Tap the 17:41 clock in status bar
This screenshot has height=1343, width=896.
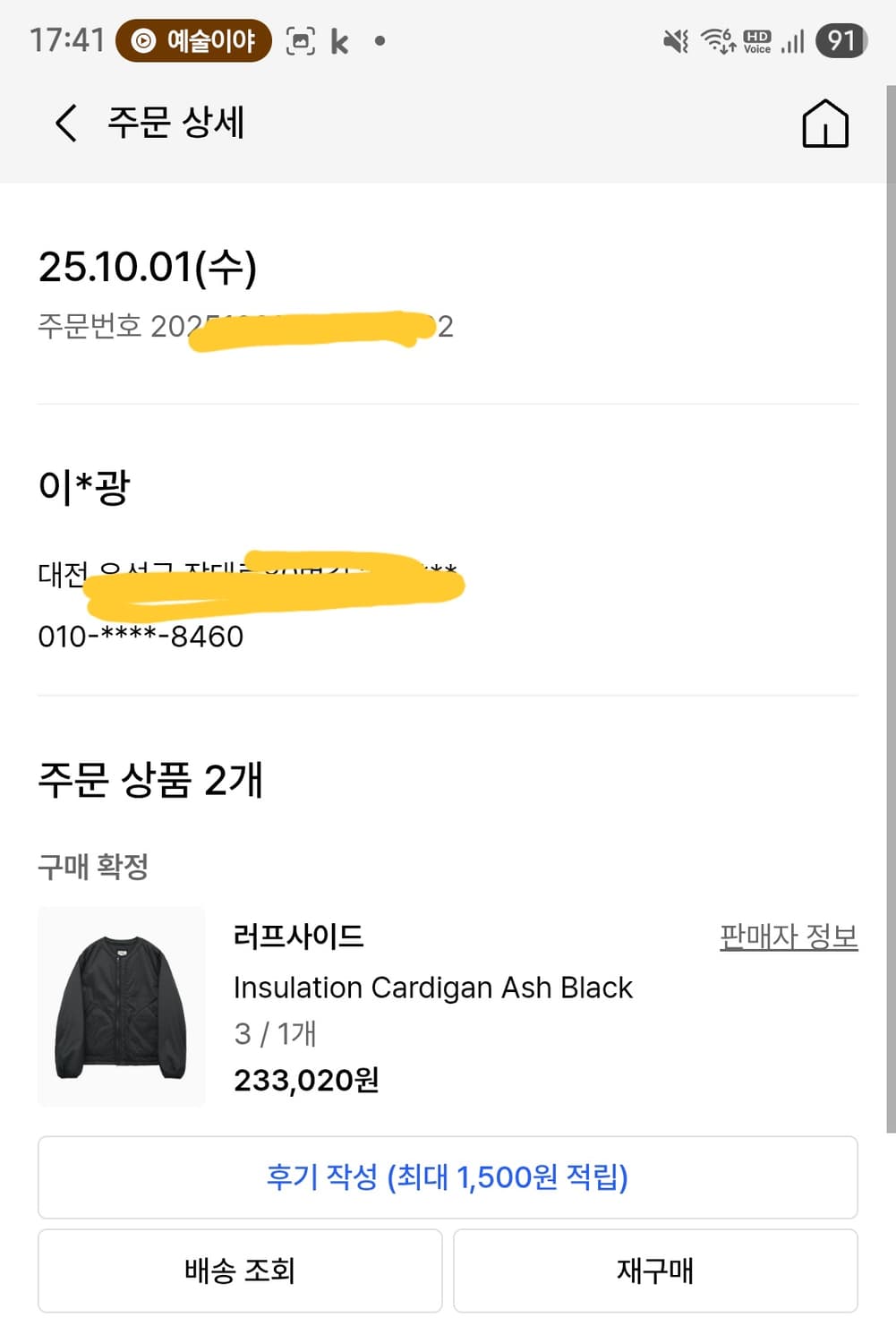[67, 40]
